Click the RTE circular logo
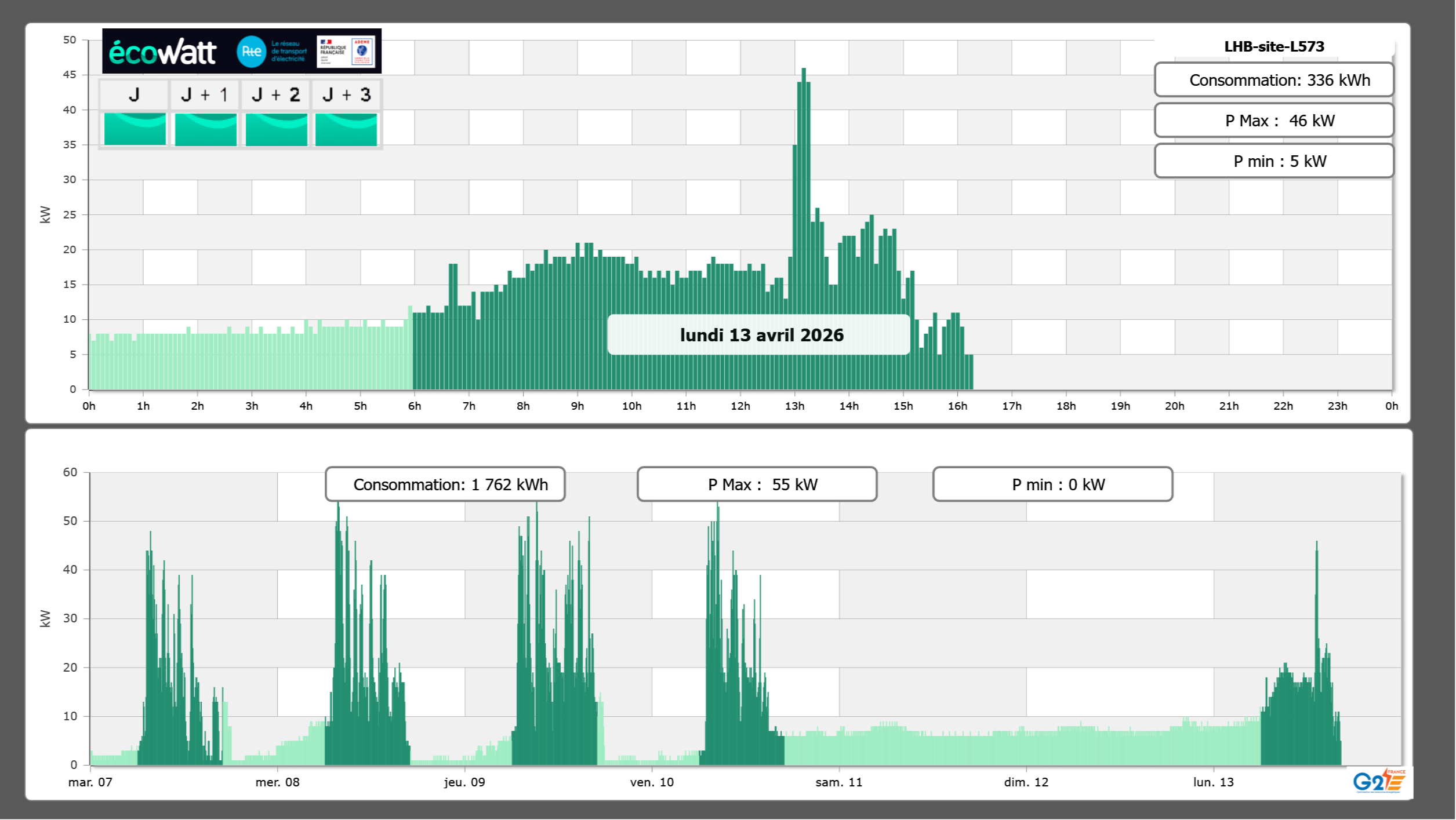The height and width of the screenshot is (820, 1456). pos(251,52)
